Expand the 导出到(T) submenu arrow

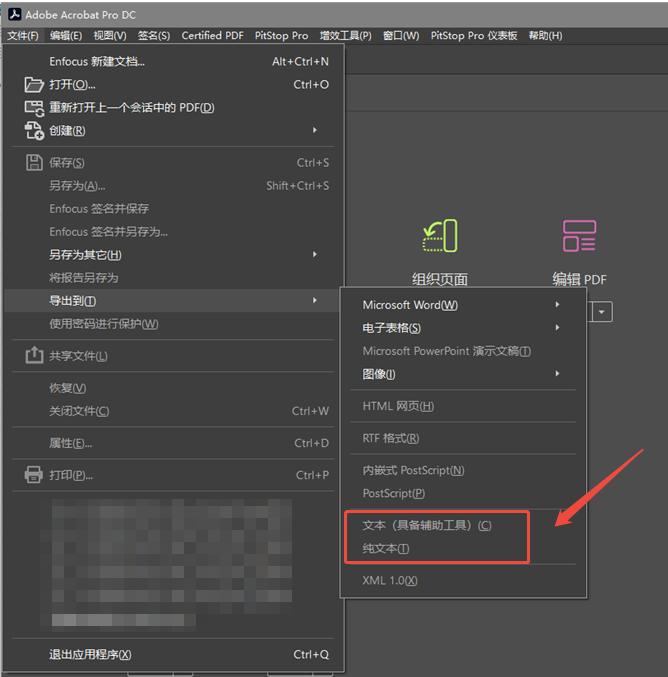click(315, 301)
